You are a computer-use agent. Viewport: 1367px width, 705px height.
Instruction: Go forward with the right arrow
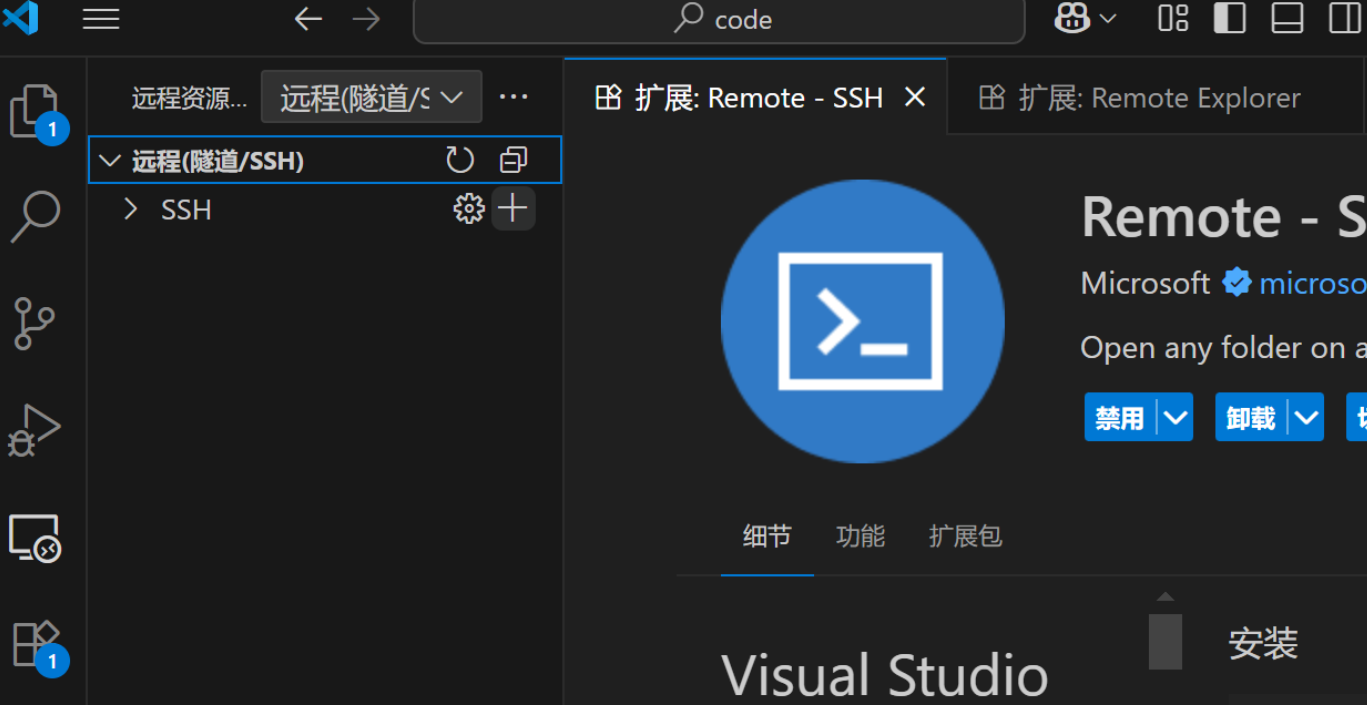(x=366, y=19)
